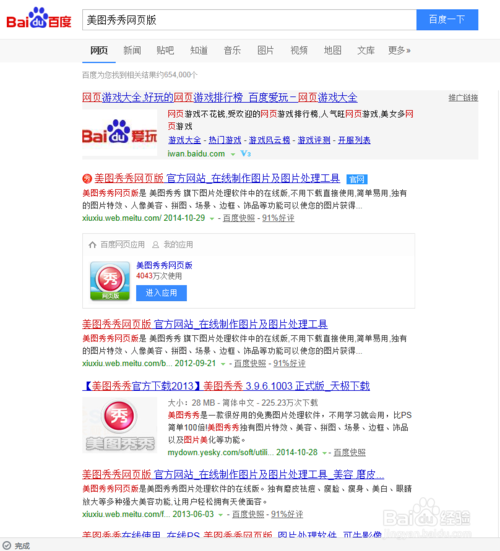Viewport: 500px width, 551px height.
Task: Switch to the 音乐 tab
Action: point(232,50)
